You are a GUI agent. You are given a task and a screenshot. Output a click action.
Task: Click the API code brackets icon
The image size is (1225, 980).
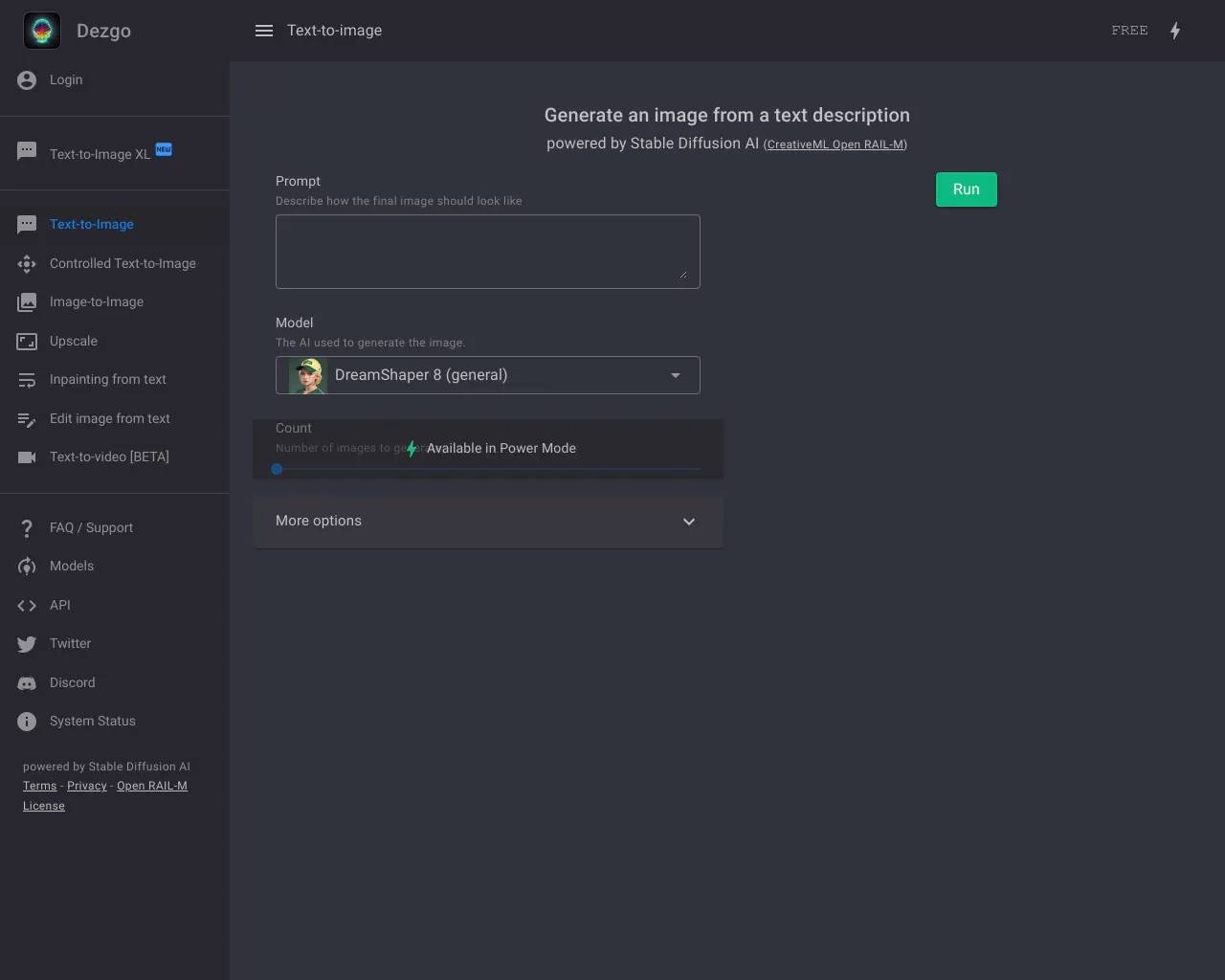(x=27, y=605)
